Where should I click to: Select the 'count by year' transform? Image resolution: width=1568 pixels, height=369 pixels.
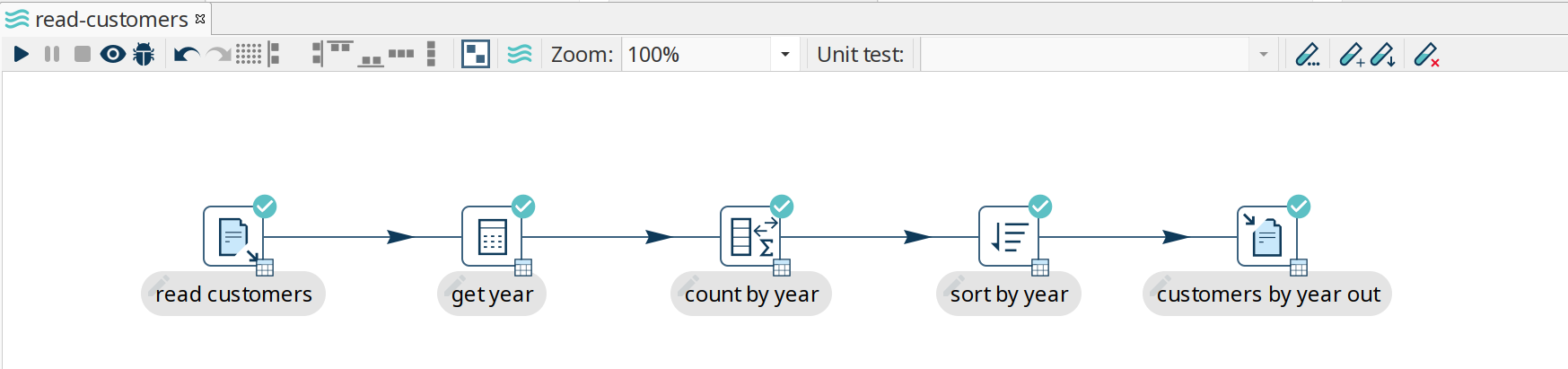[x=750, y=237]
